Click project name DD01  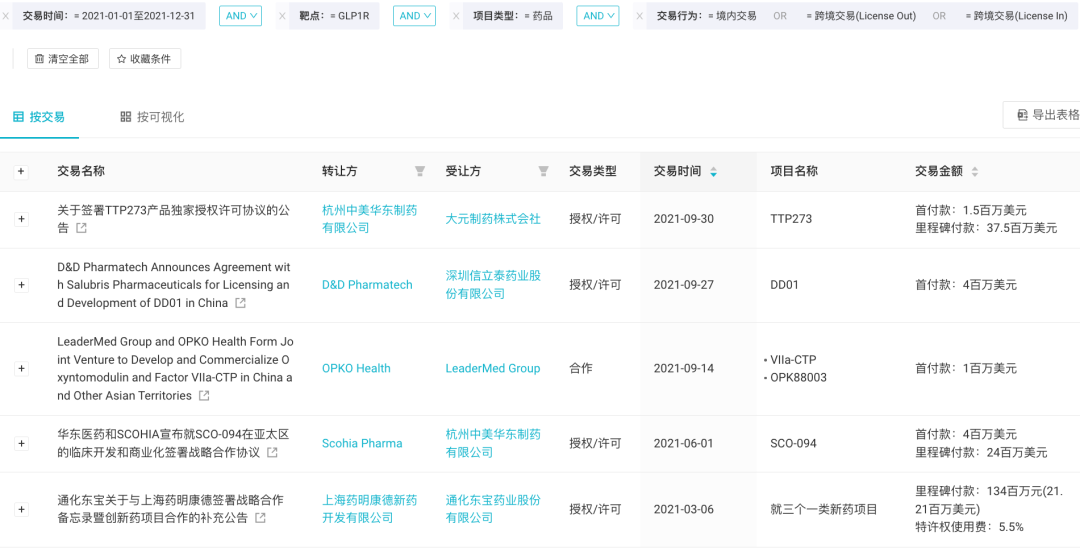(x=785, y=285)
